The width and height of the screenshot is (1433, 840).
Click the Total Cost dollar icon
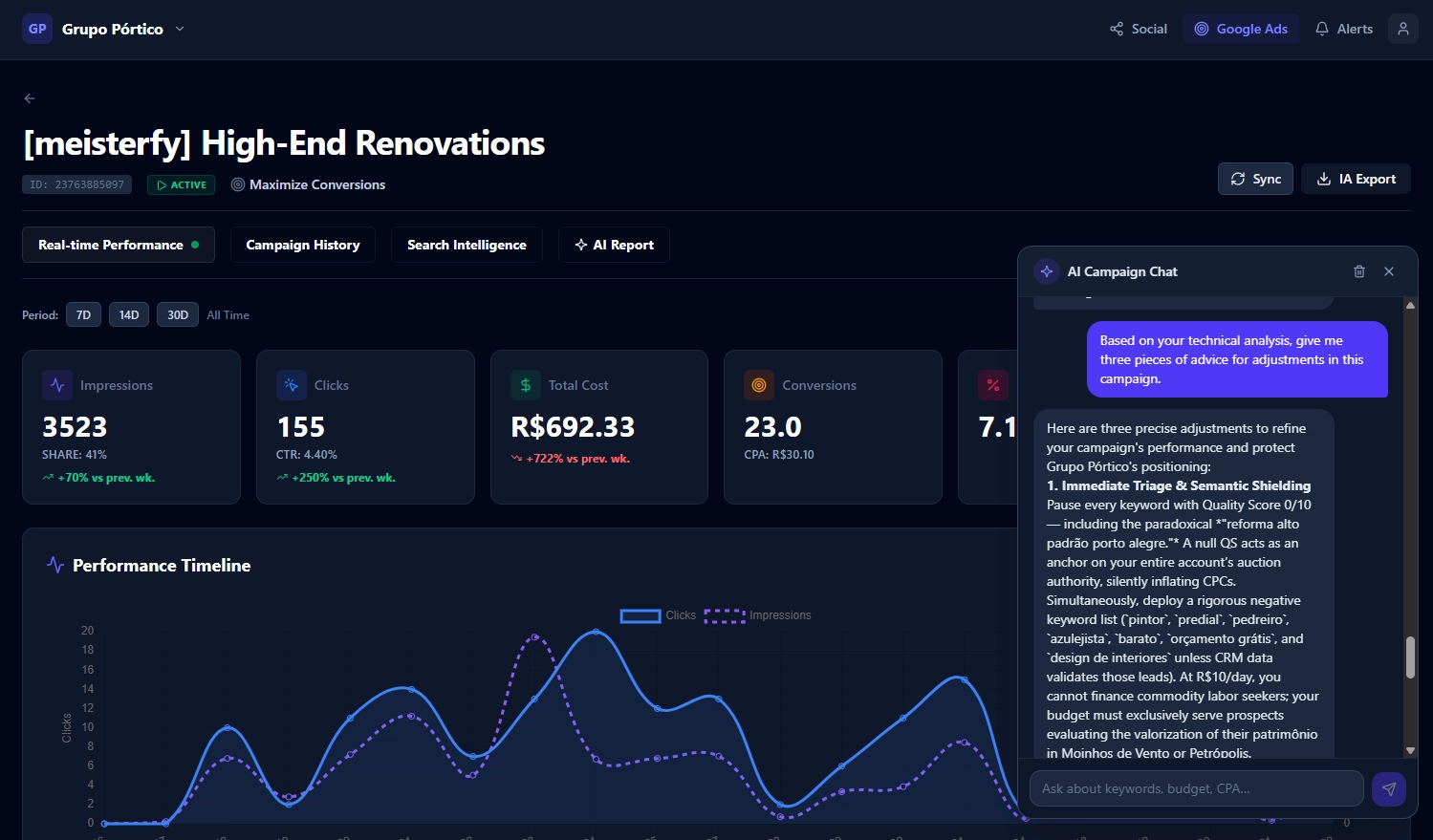click(526, 385)
